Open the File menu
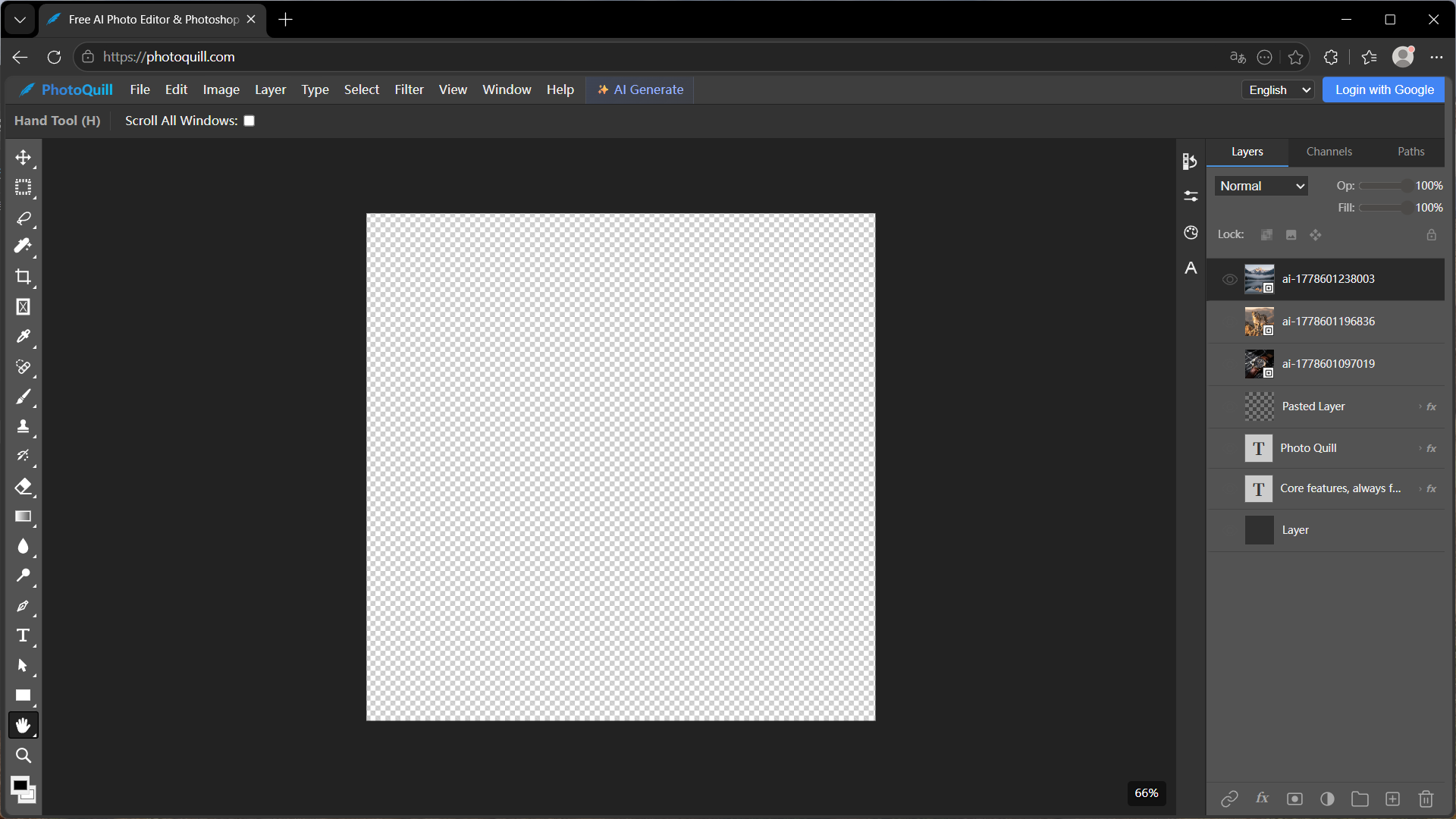Viewport: 1456px width, 819px height. coord(140,89)
